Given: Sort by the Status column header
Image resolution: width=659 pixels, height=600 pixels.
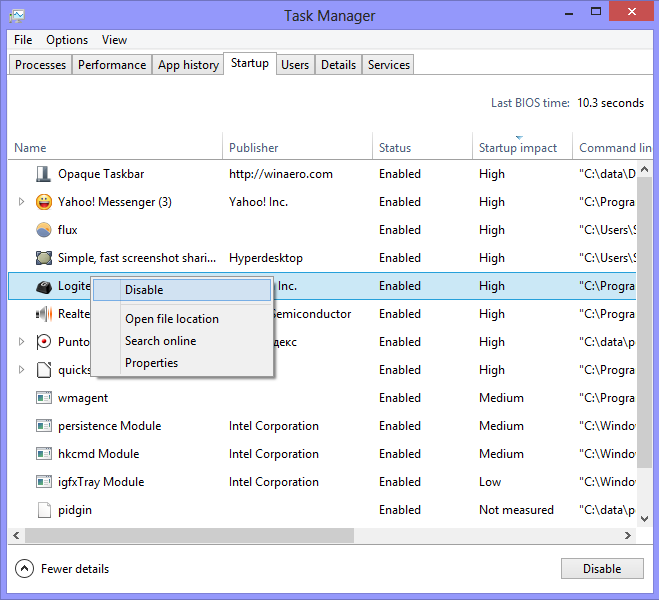Looking at the screenshot, I should pos(422,147).
